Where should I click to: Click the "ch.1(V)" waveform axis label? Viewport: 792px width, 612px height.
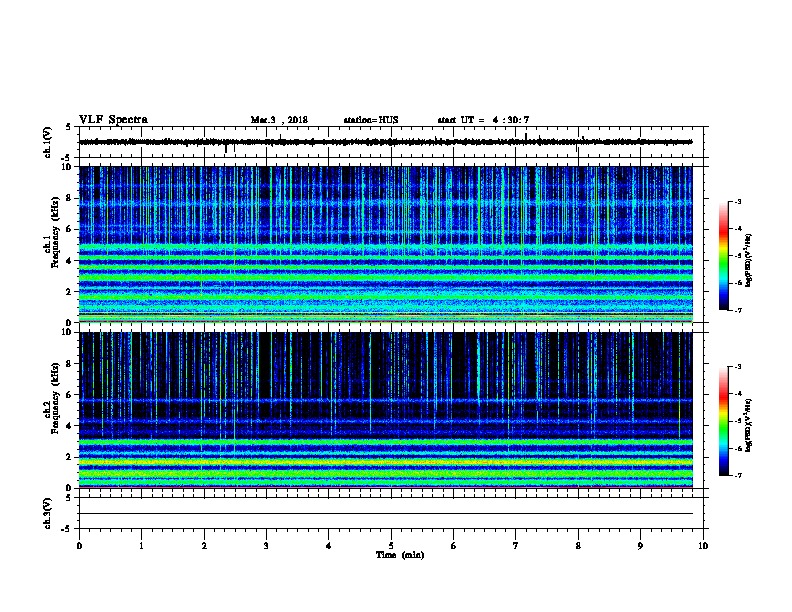pos(47,142)
